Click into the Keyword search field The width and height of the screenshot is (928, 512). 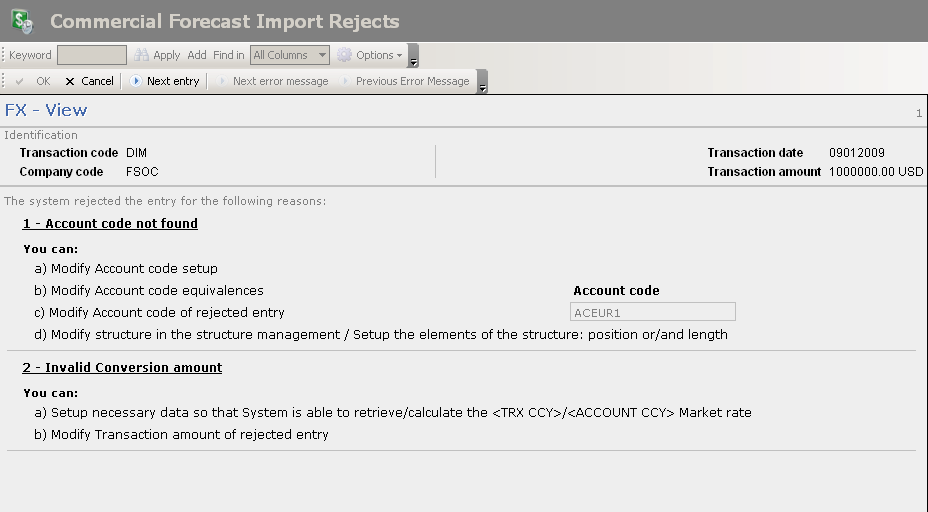92,55
